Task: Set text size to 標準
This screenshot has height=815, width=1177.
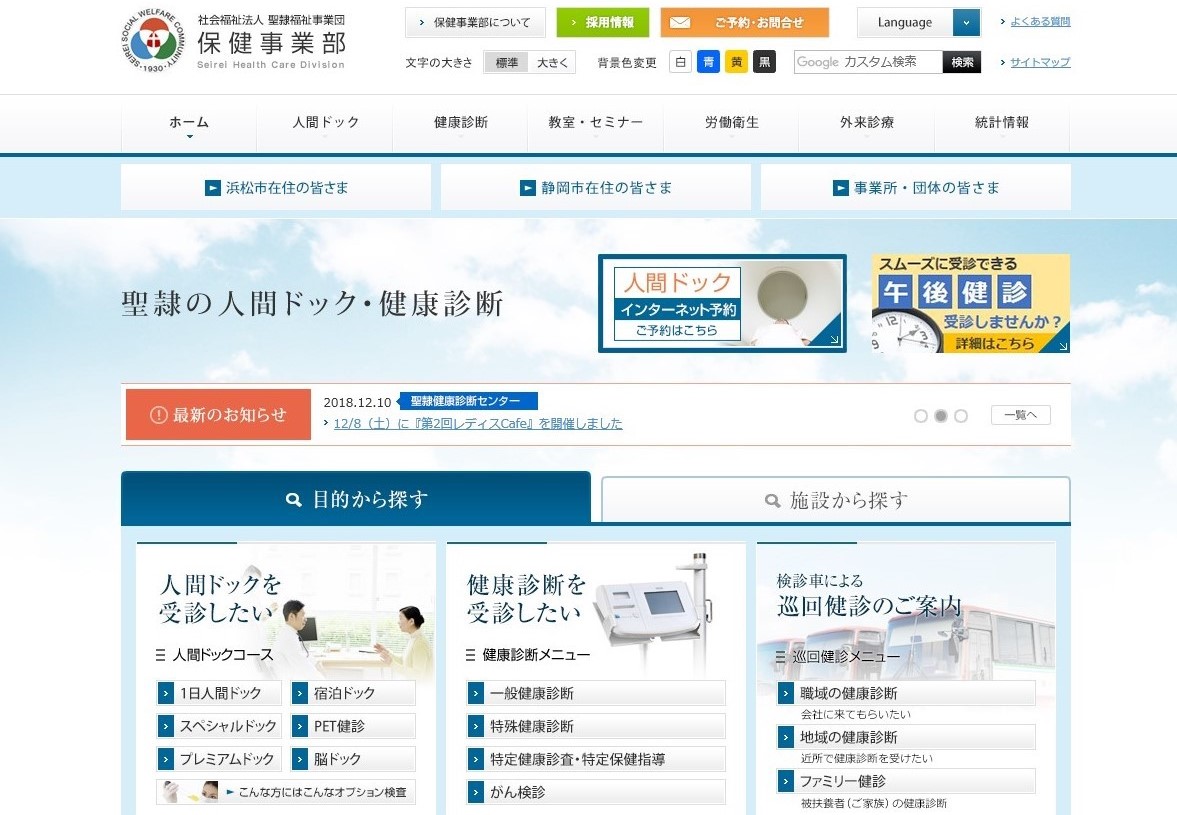Action: pos(507,62)
